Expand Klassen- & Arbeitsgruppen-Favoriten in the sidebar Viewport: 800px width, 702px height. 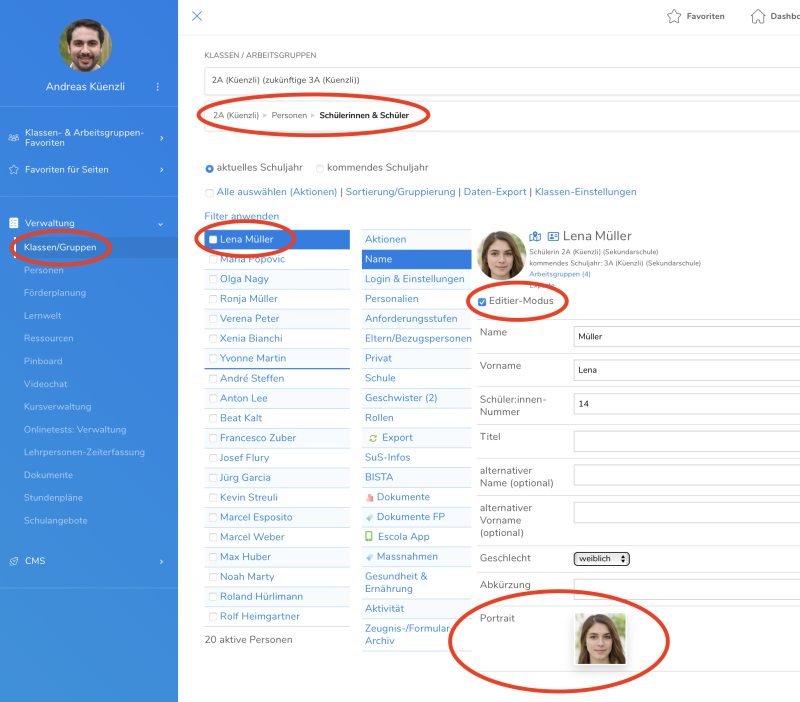pos(161,138)
